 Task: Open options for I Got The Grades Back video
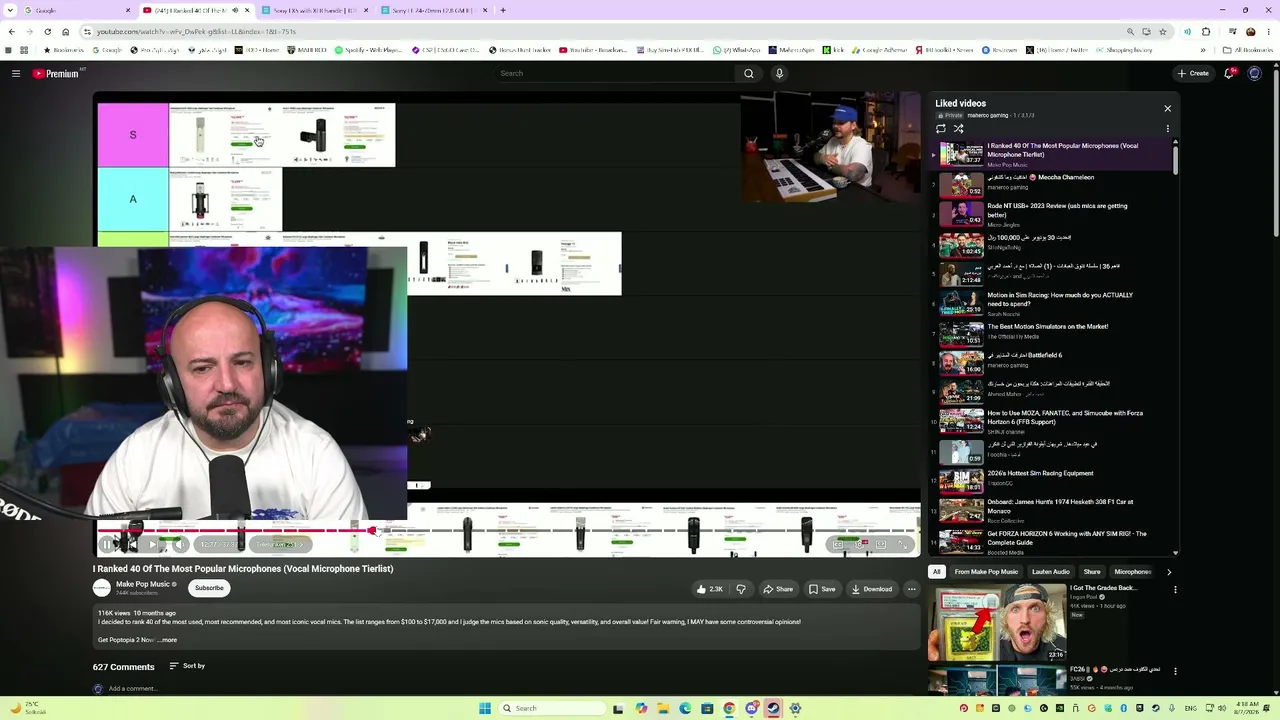[x=1175, y=590]
